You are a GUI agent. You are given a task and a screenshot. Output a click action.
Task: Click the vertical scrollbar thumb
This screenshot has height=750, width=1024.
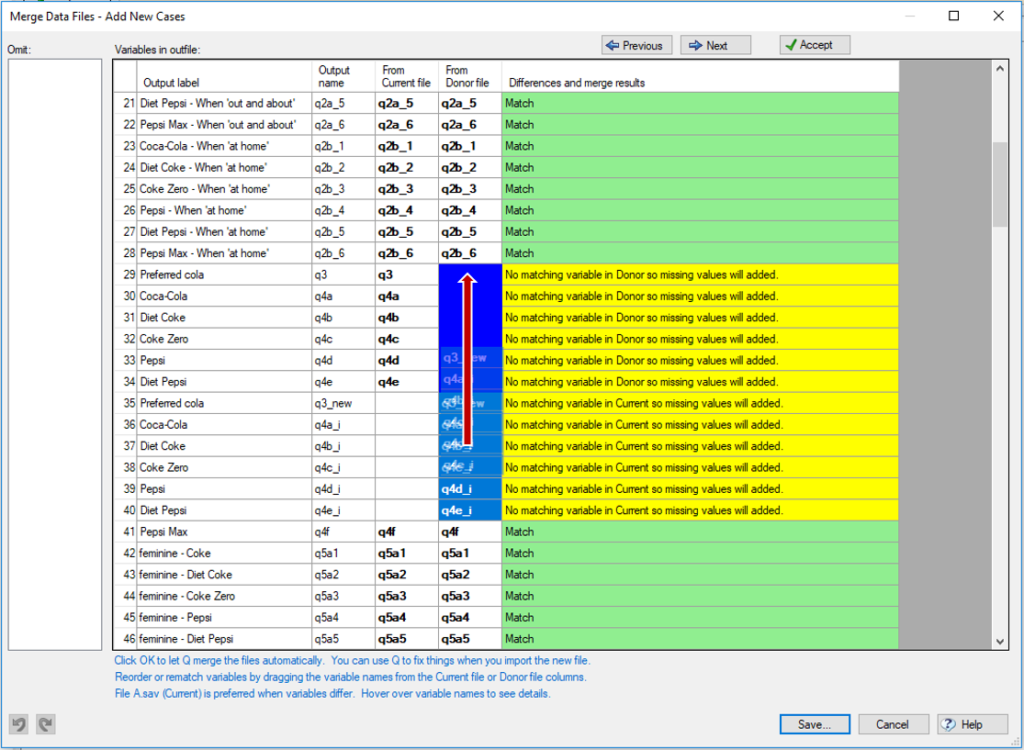999,185
